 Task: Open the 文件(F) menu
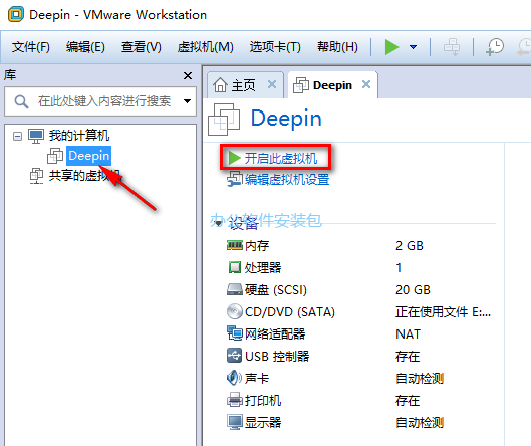pos(30,47)
